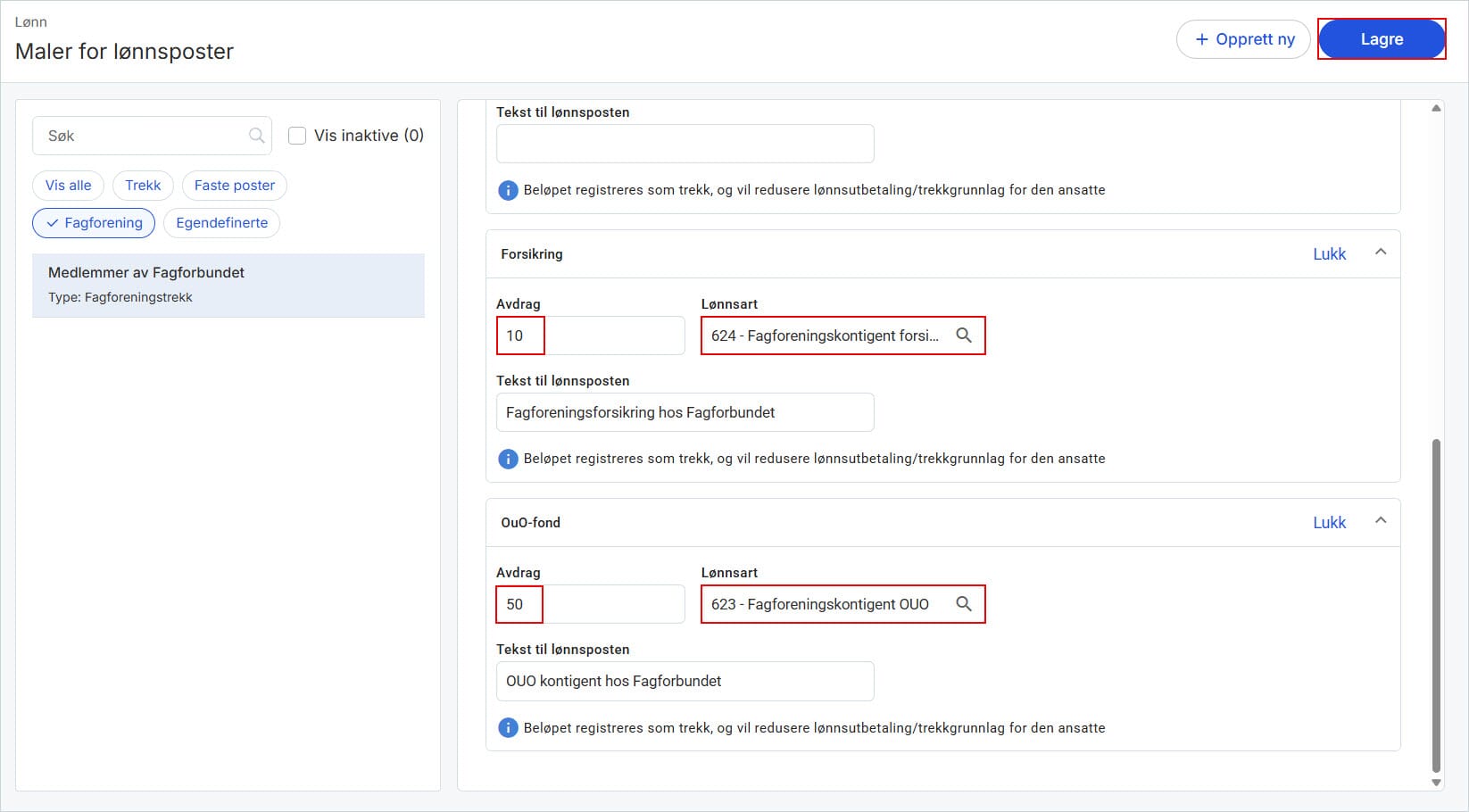Click Lukk link in Forsikring section
Screen dimensions: 1469x812
[x=1329, y=254]
